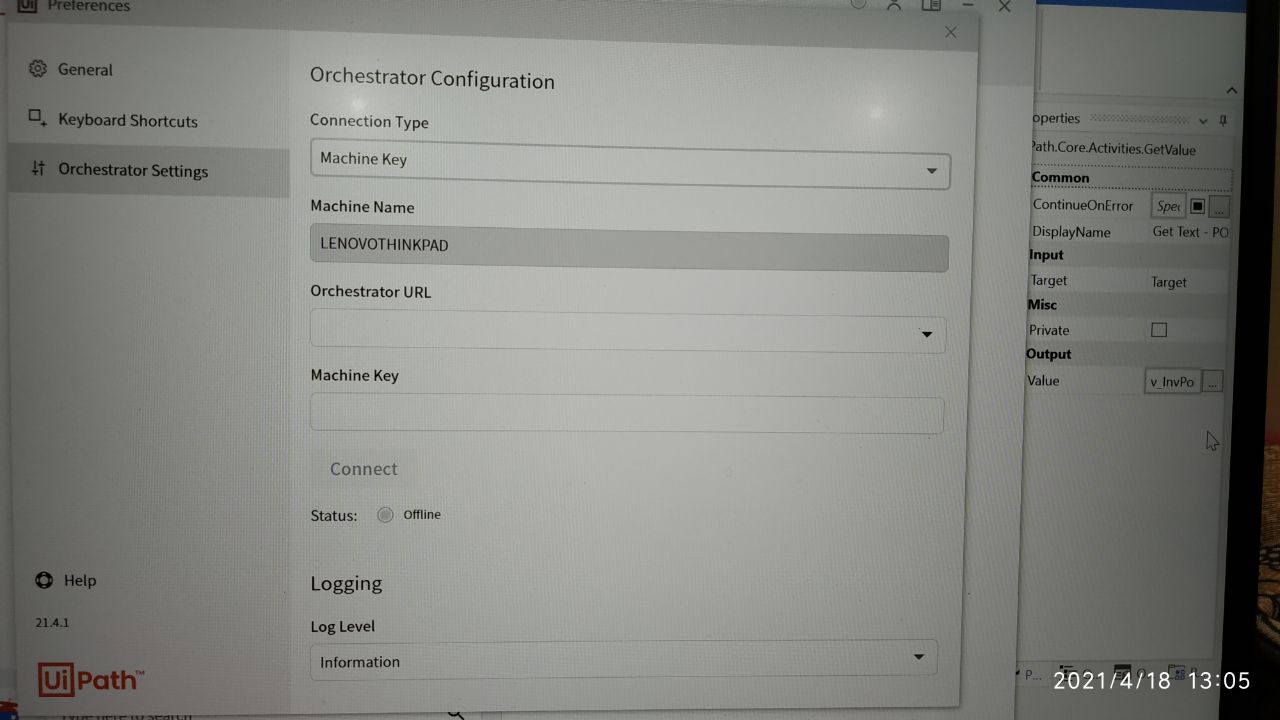
Task: Open Properties panel options dropdown arrow
Action: tap(1203, 121)
